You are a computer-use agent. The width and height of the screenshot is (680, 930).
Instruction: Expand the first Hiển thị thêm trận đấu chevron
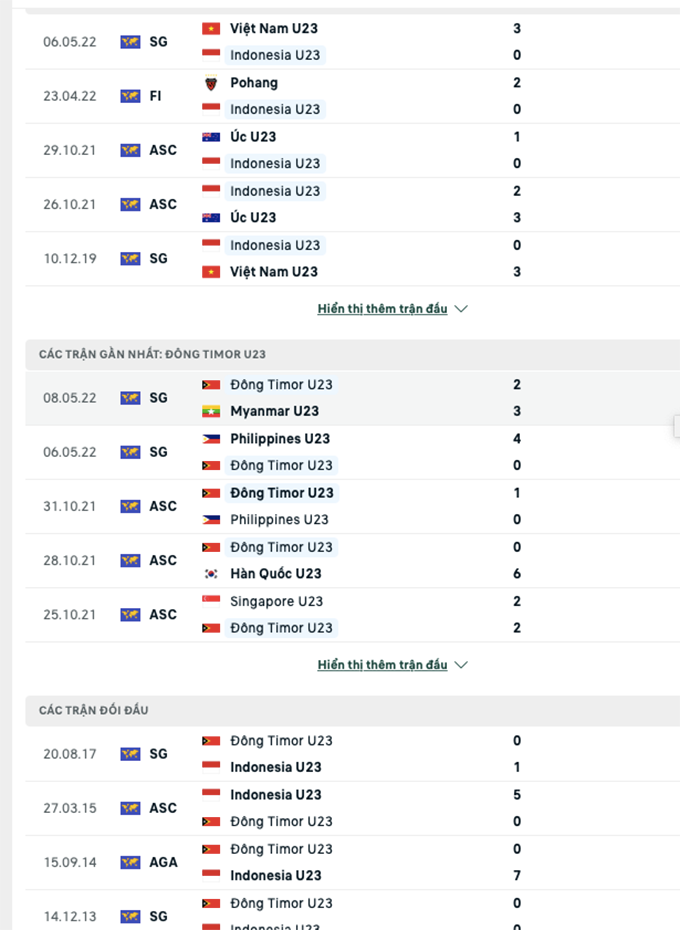tap(461, 309)
